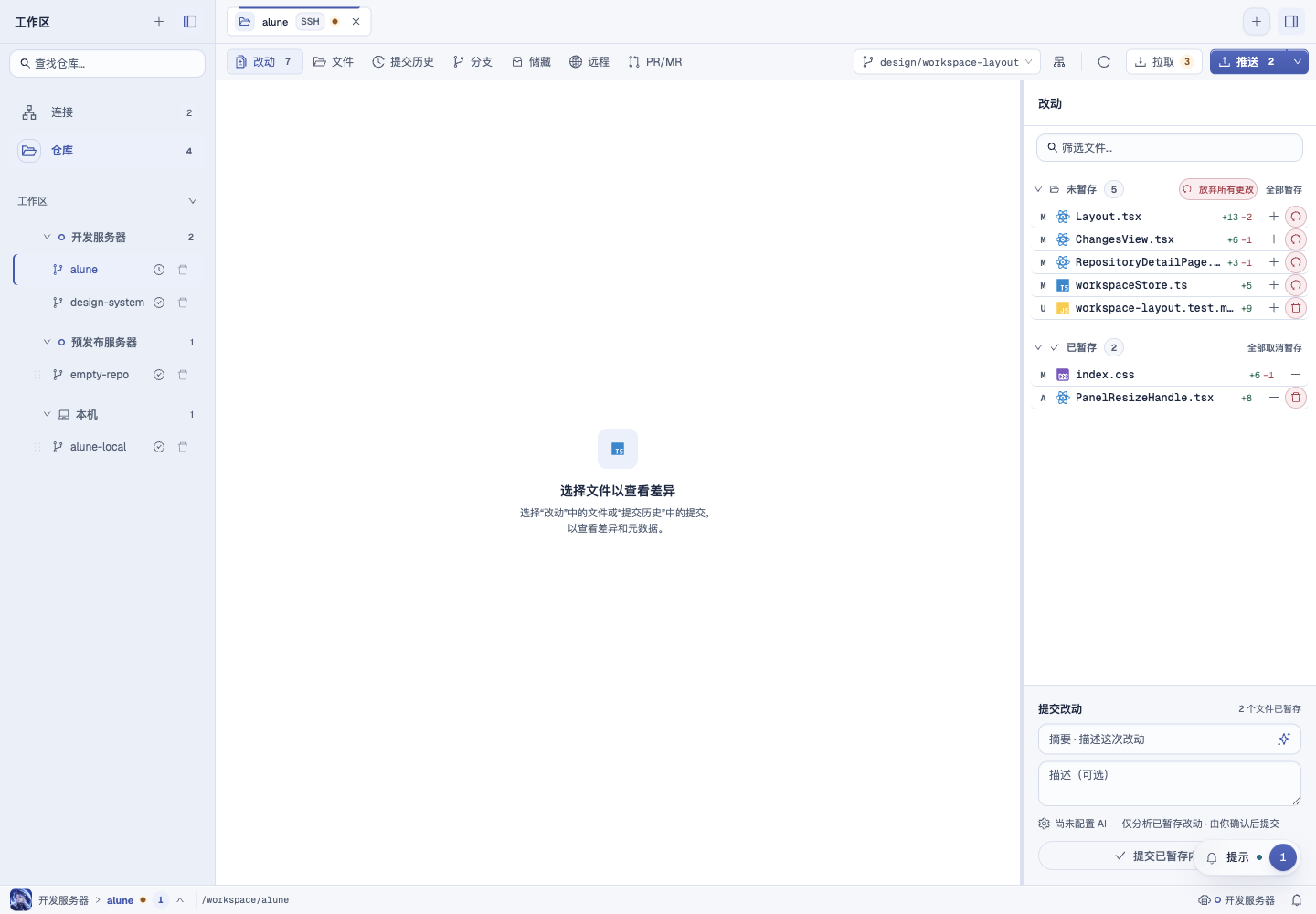Open the 远程 tab

pyautogui.click(x=589, y=62)
